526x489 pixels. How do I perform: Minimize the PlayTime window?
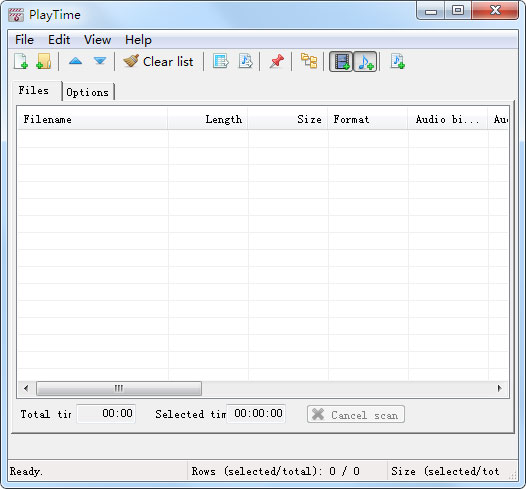point(431,10)
